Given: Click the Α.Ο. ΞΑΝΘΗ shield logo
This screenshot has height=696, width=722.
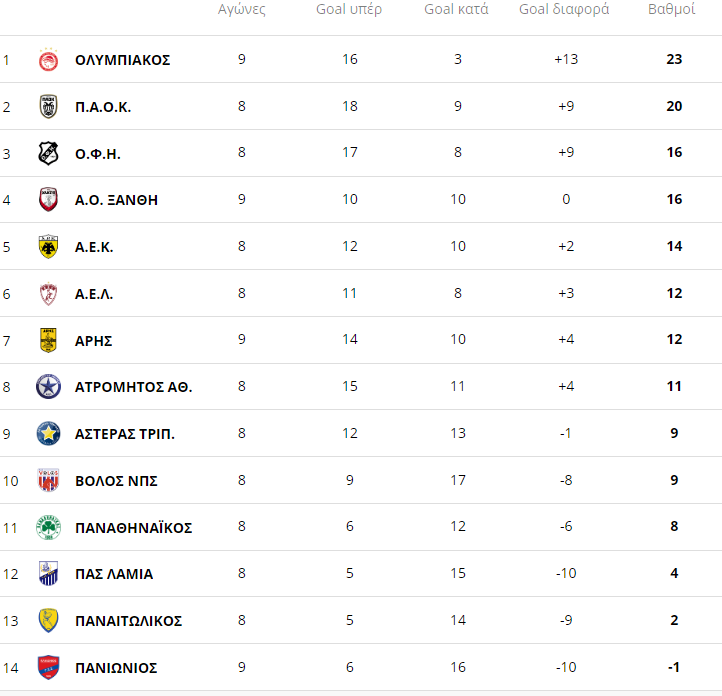Looking at the screenshot, I should pos(48,200).
